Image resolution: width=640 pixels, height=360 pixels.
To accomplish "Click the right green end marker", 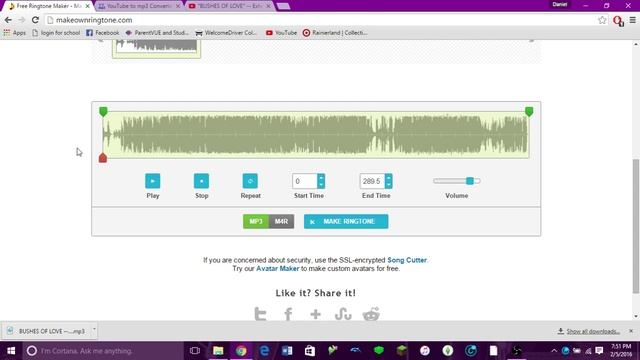I will pyautogui.click(x=529, y=111).
